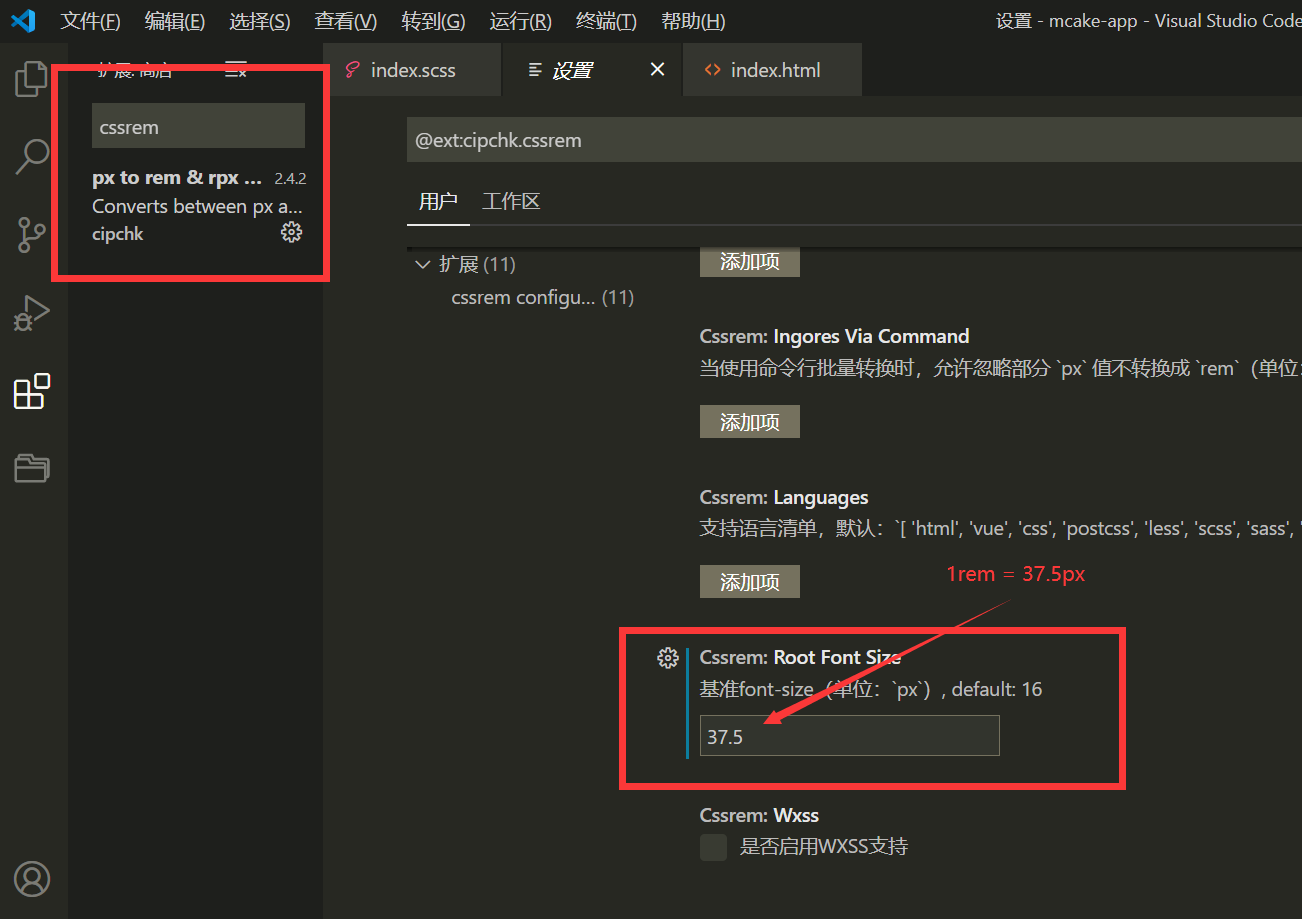Viewport: 1302px width, 919px height.
Task: Open the 运行(R) menu
Action: click(521, 21)
